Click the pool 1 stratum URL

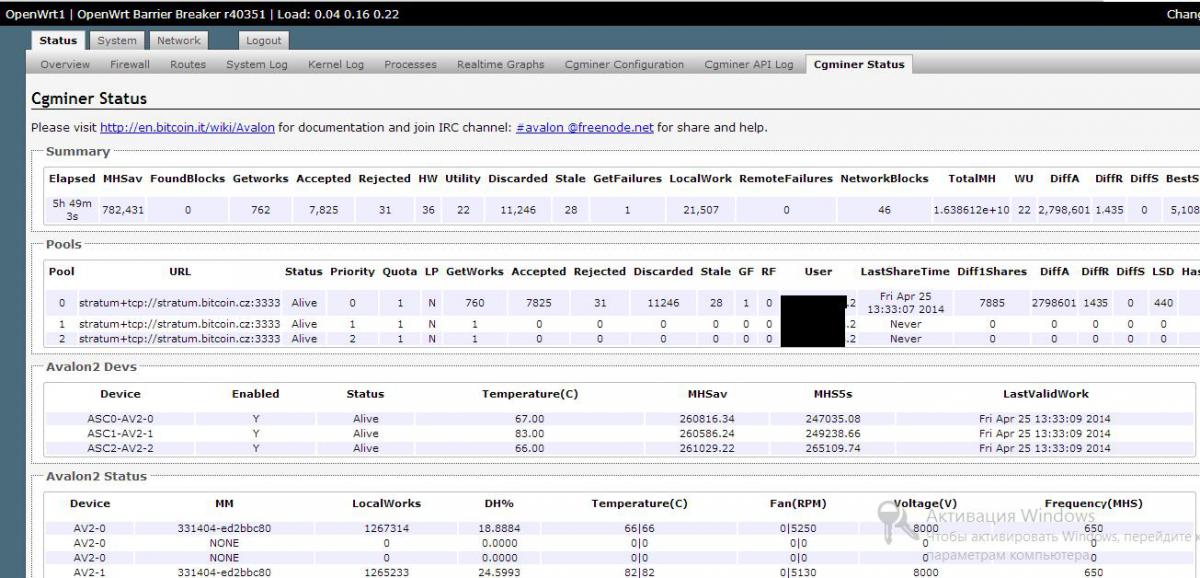pos(179,324)
